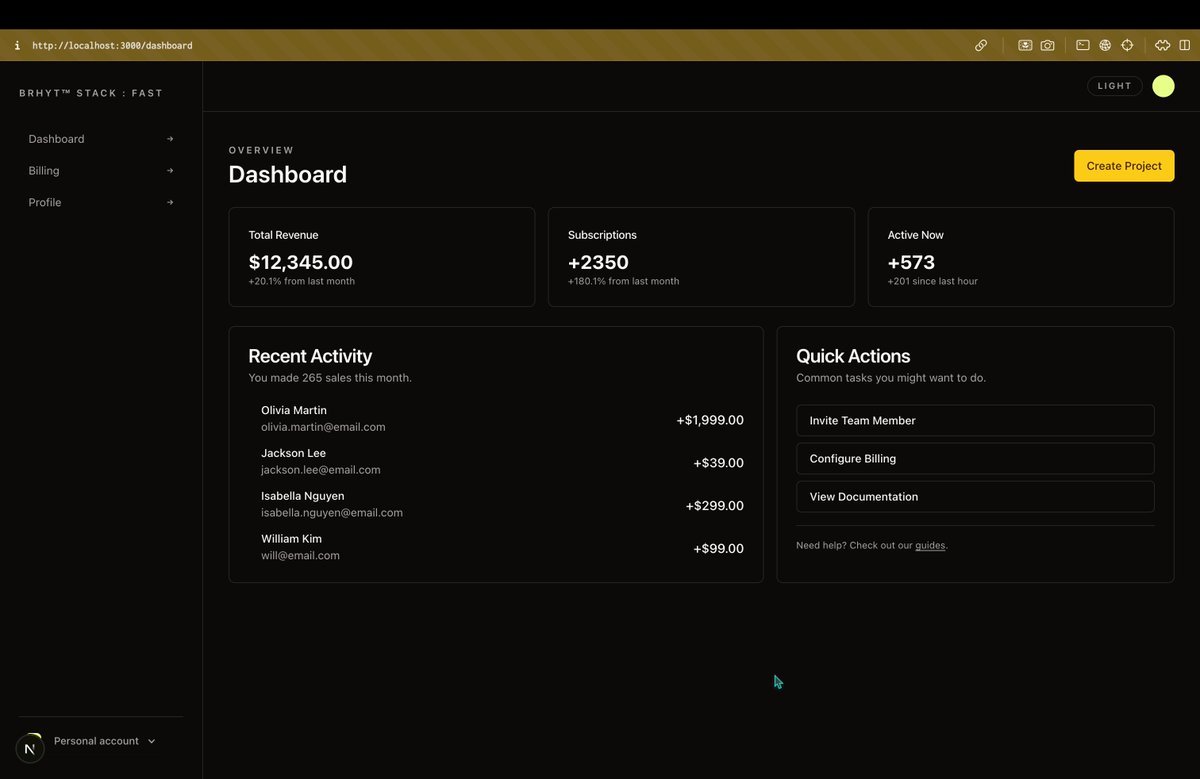This screenshot has height=779, width=1200.
Task: Open View Documentation action
Action: pyautogui.click(x=975, y=497)
